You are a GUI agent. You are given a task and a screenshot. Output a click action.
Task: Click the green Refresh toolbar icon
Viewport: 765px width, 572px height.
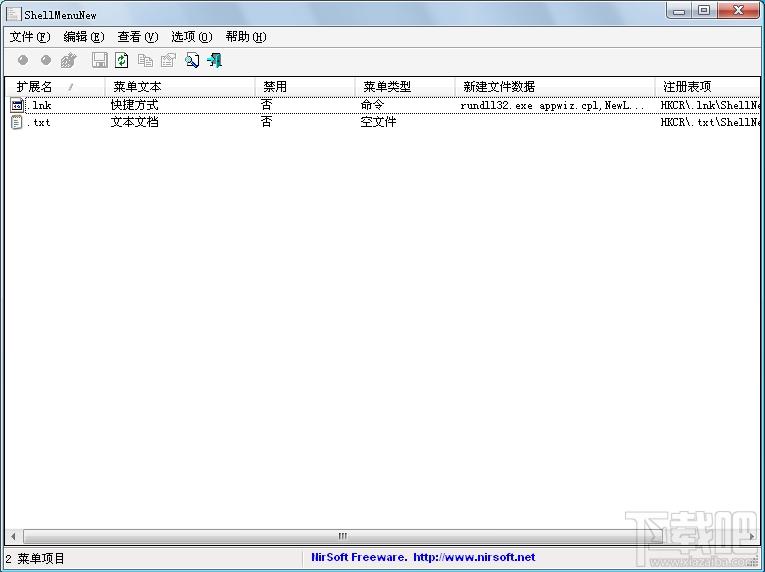[122, 61]
